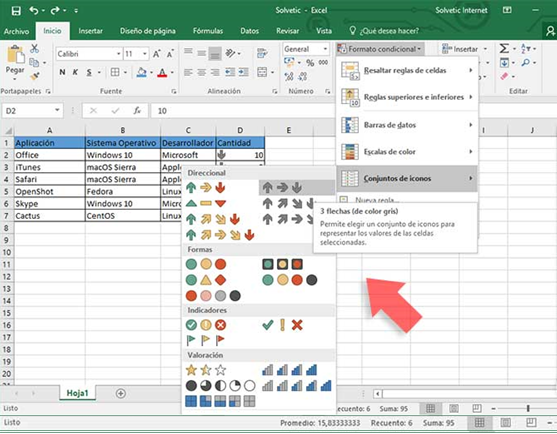Switch to the Insertar tab
Image resolution: width=557 pixels, height=434 pixels.
91,31
